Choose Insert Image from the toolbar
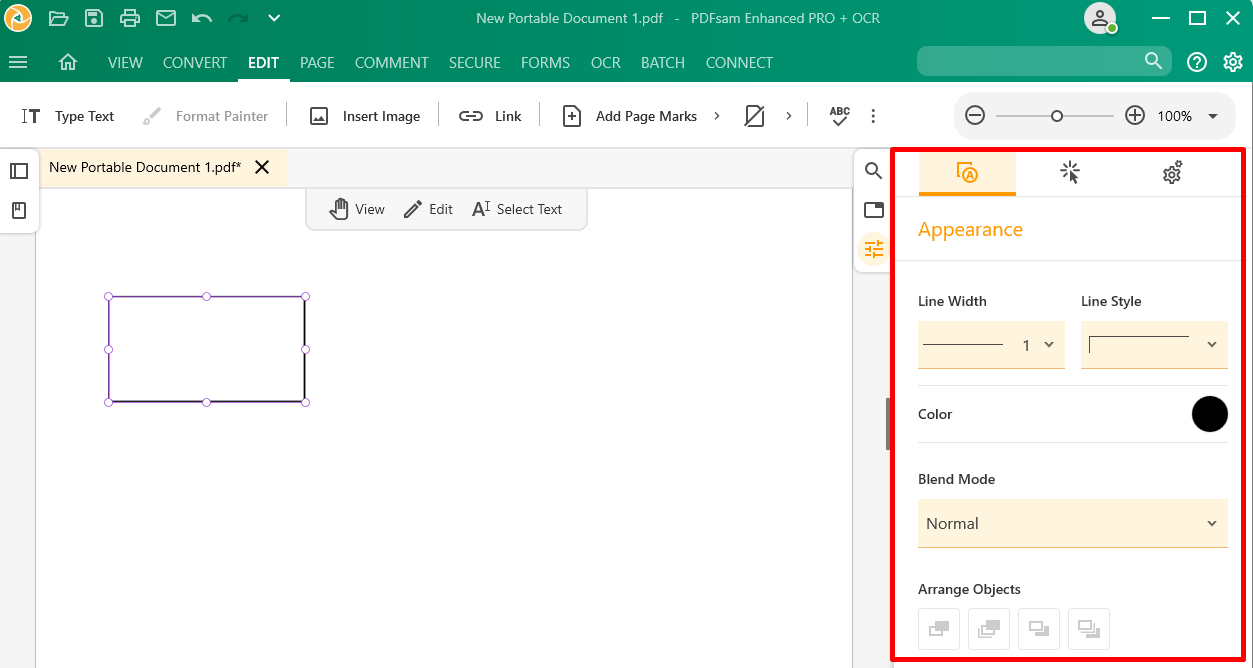Screen dimensions: 1253x668 pyautogui.click(x=364, y=116)
